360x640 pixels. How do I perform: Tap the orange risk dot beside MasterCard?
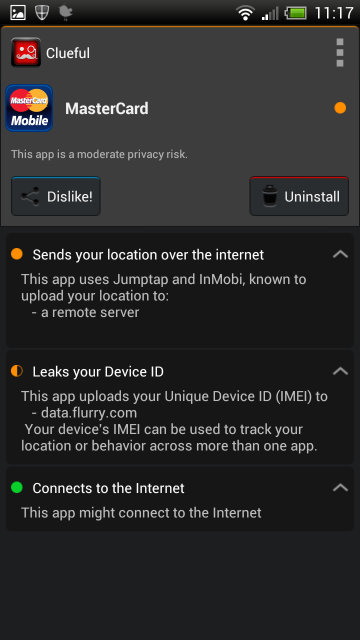[x=340, y=108]
